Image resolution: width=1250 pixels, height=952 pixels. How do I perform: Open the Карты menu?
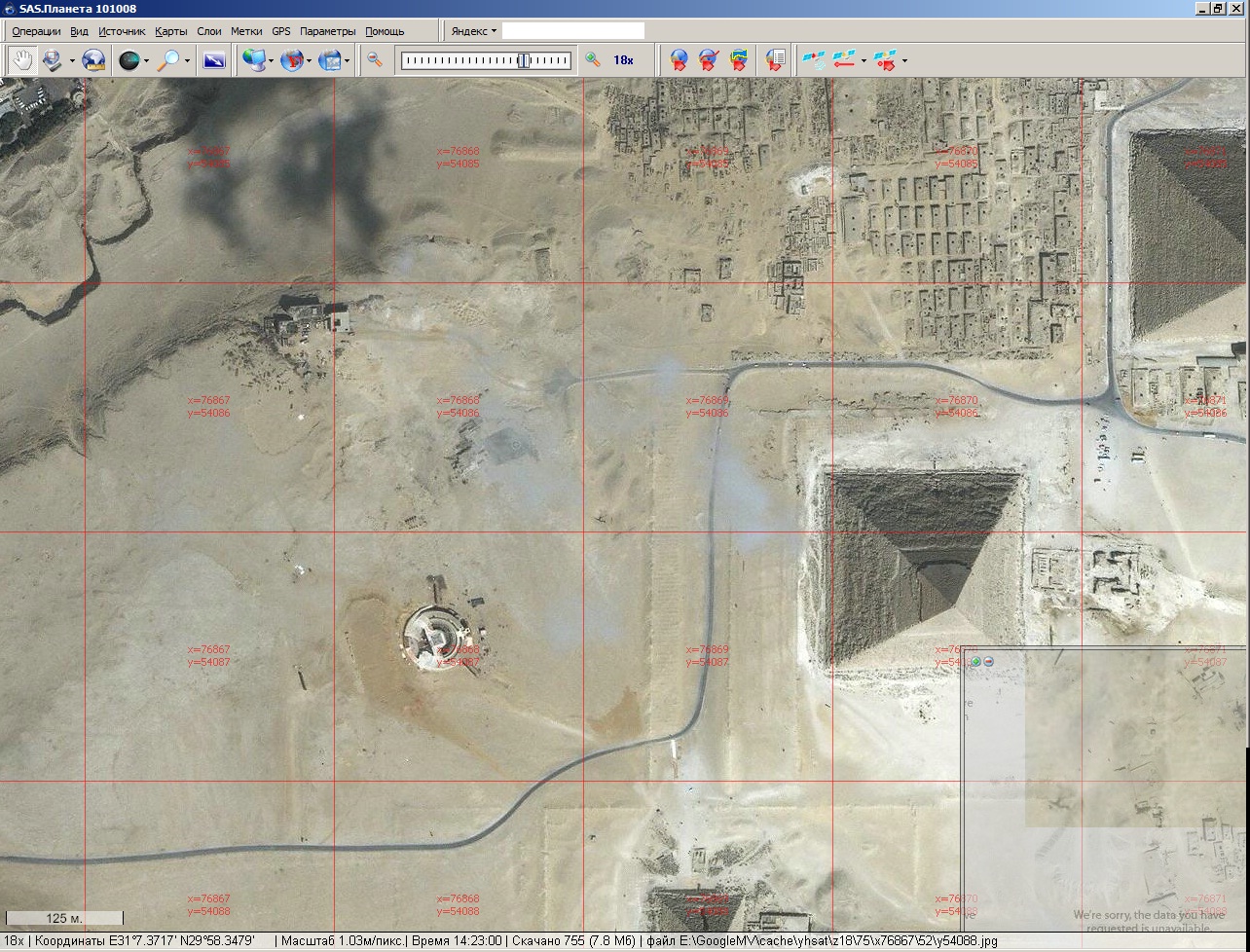point(170,31)
